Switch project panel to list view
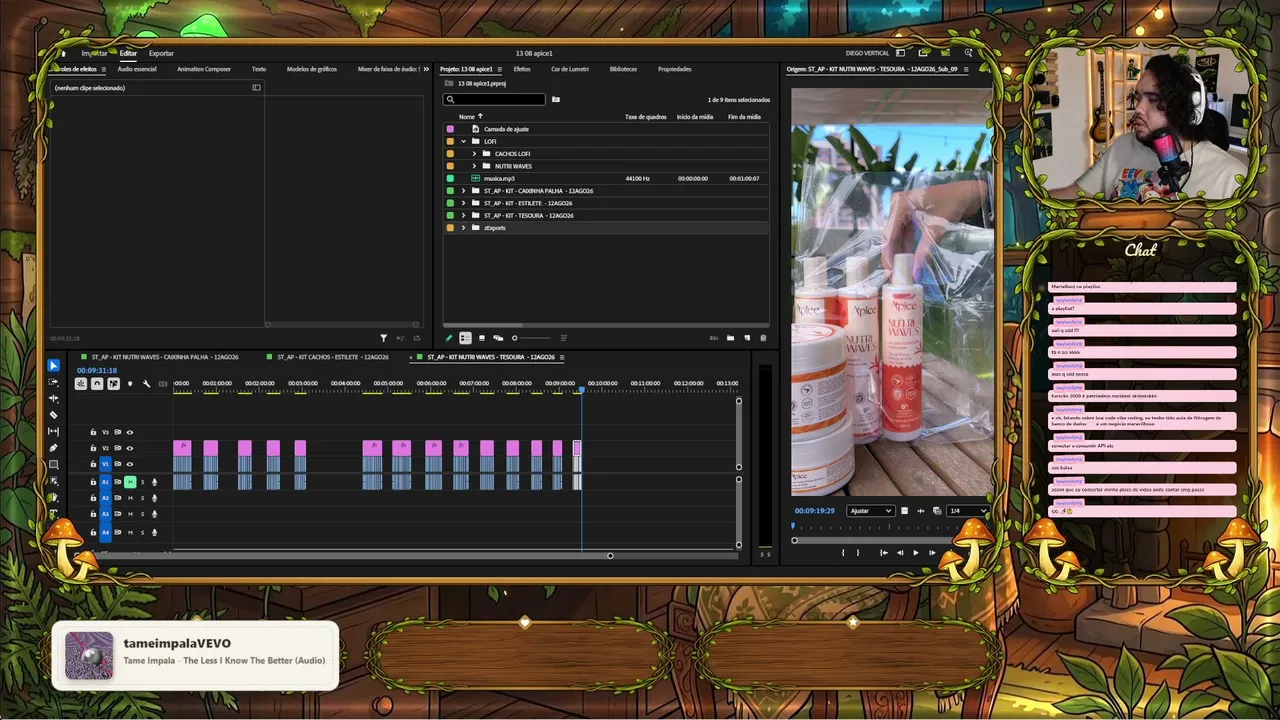Viewport: 1280px width, 720px height. coord(465,338)
